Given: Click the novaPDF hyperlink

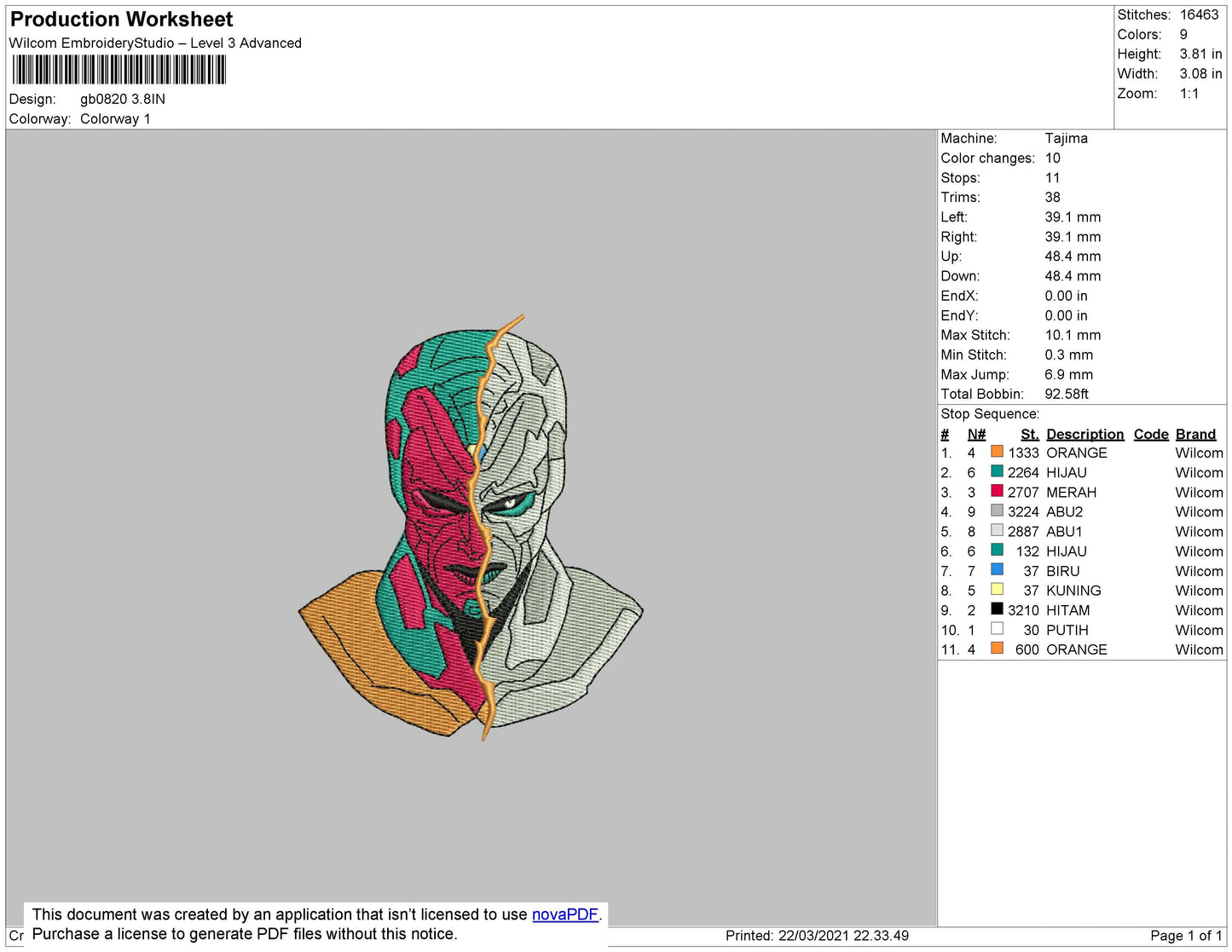Looking at the screenshot, I should click(565, 914).
